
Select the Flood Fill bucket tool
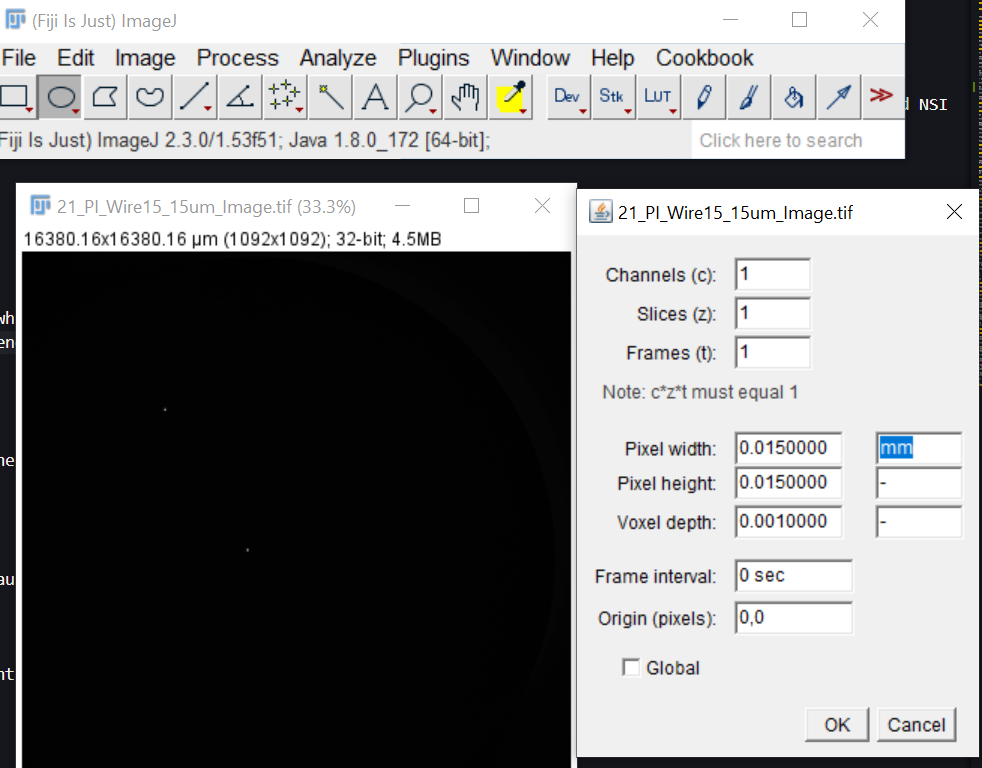(793, 97)
